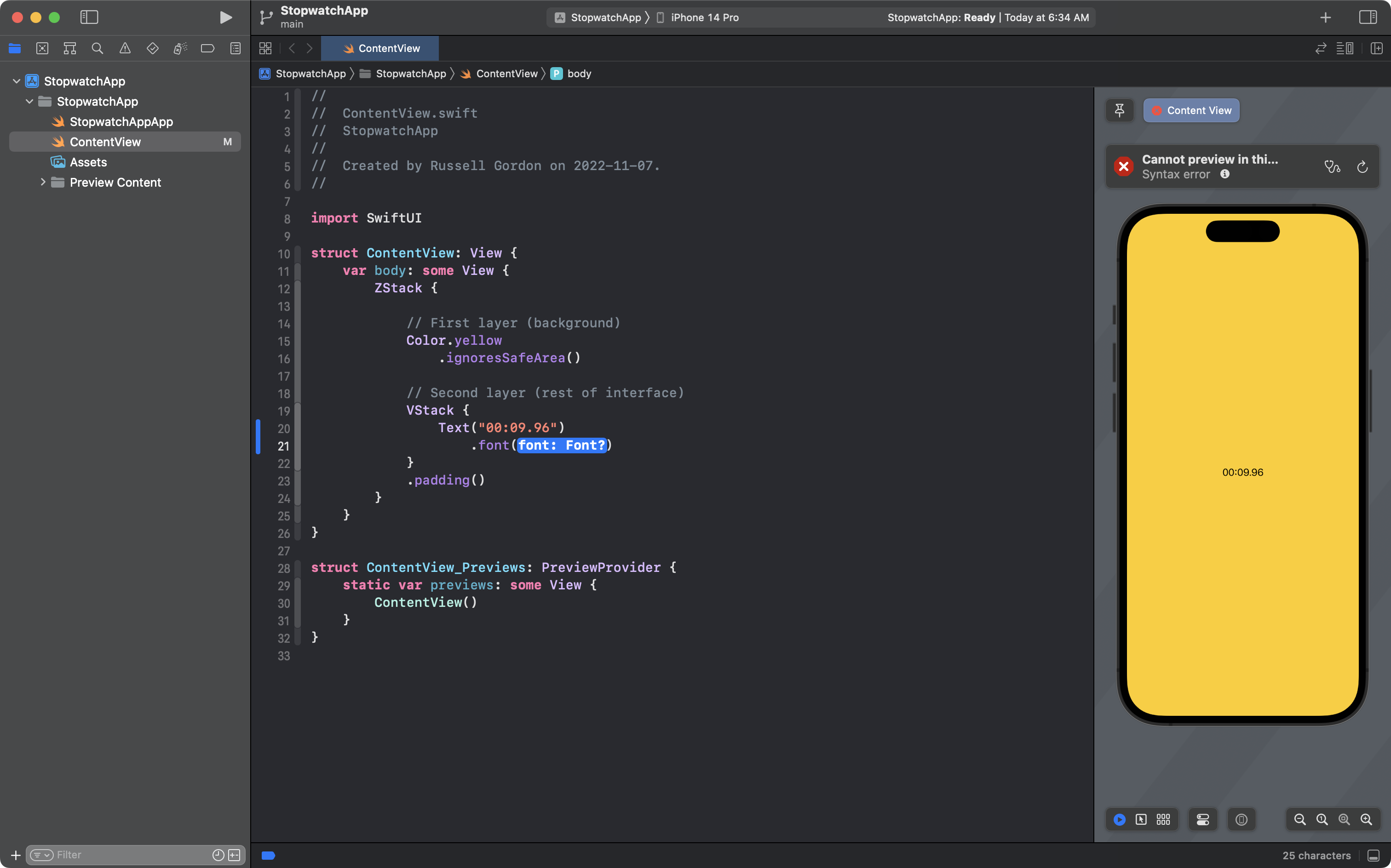
Task: Click the body breadcrumb item
Action: pos(579,73)
